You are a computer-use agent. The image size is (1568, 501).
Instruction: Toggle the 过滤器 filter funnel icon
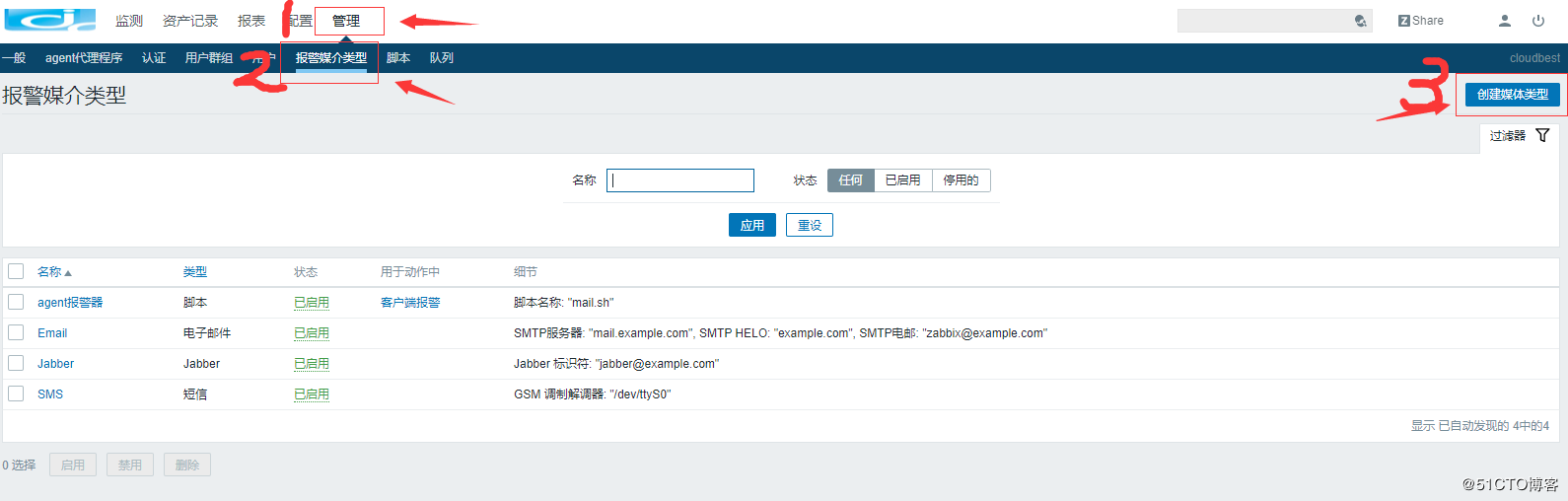click(1543, 135)
